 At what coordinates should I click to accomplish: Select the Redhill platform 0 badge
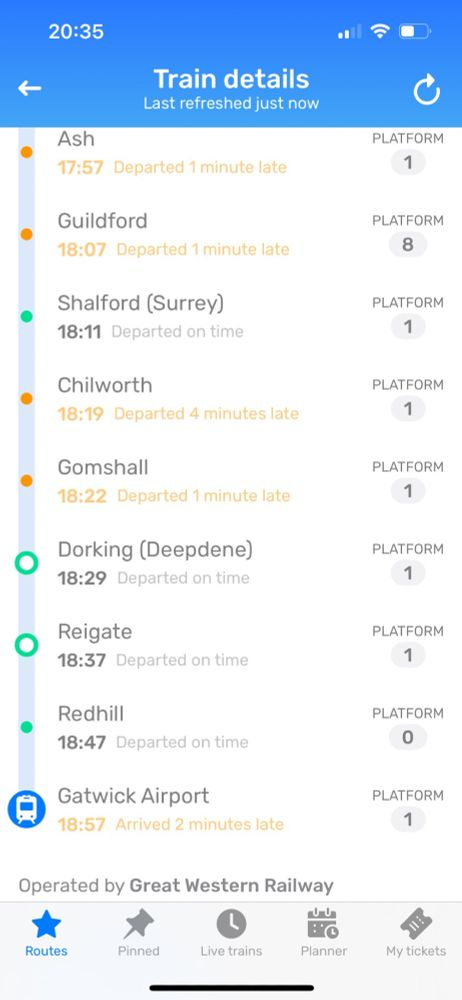point(408,737)
